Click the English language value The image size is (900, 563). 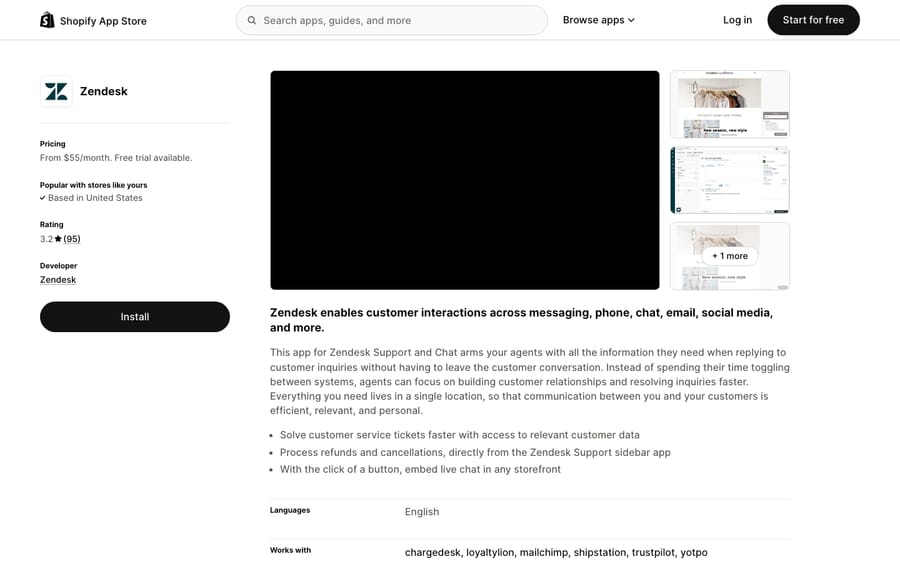(x=422, y=512)
